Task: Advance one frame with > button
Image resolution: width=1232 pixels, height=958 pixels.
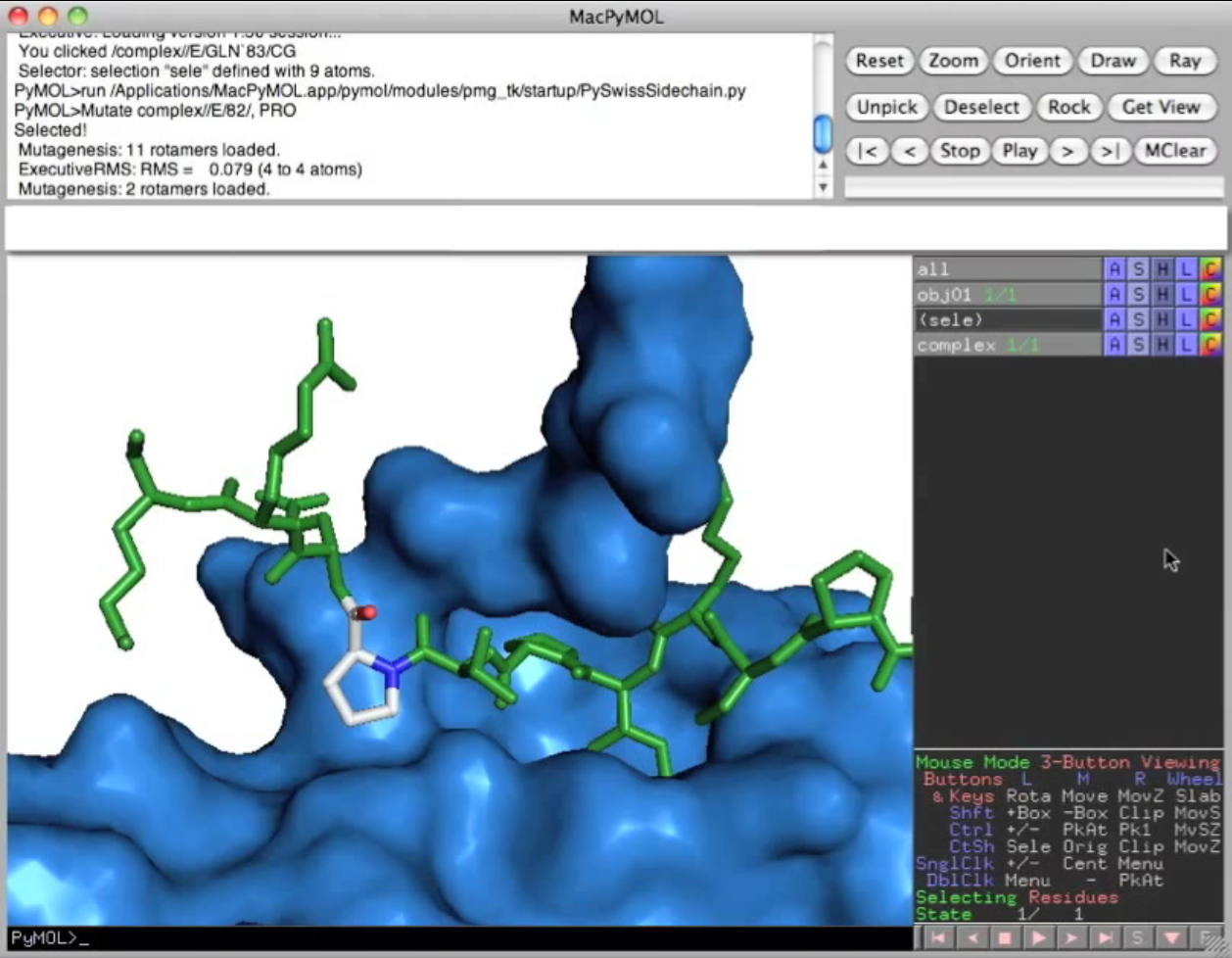Action: [x=1068, y=151]
